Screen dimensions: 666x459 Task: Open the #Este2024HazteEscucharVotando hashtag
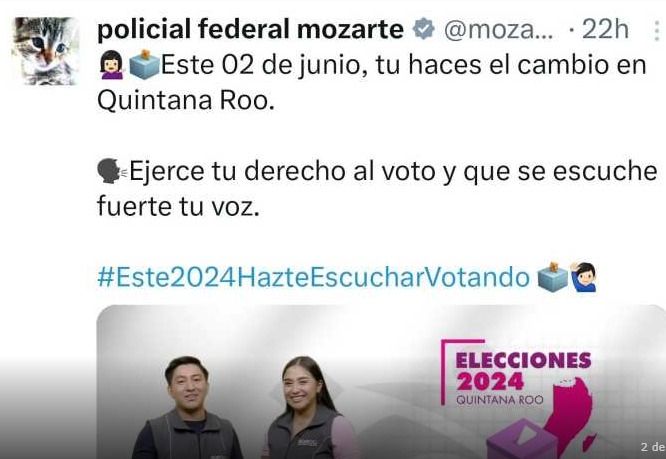point(313,277)
